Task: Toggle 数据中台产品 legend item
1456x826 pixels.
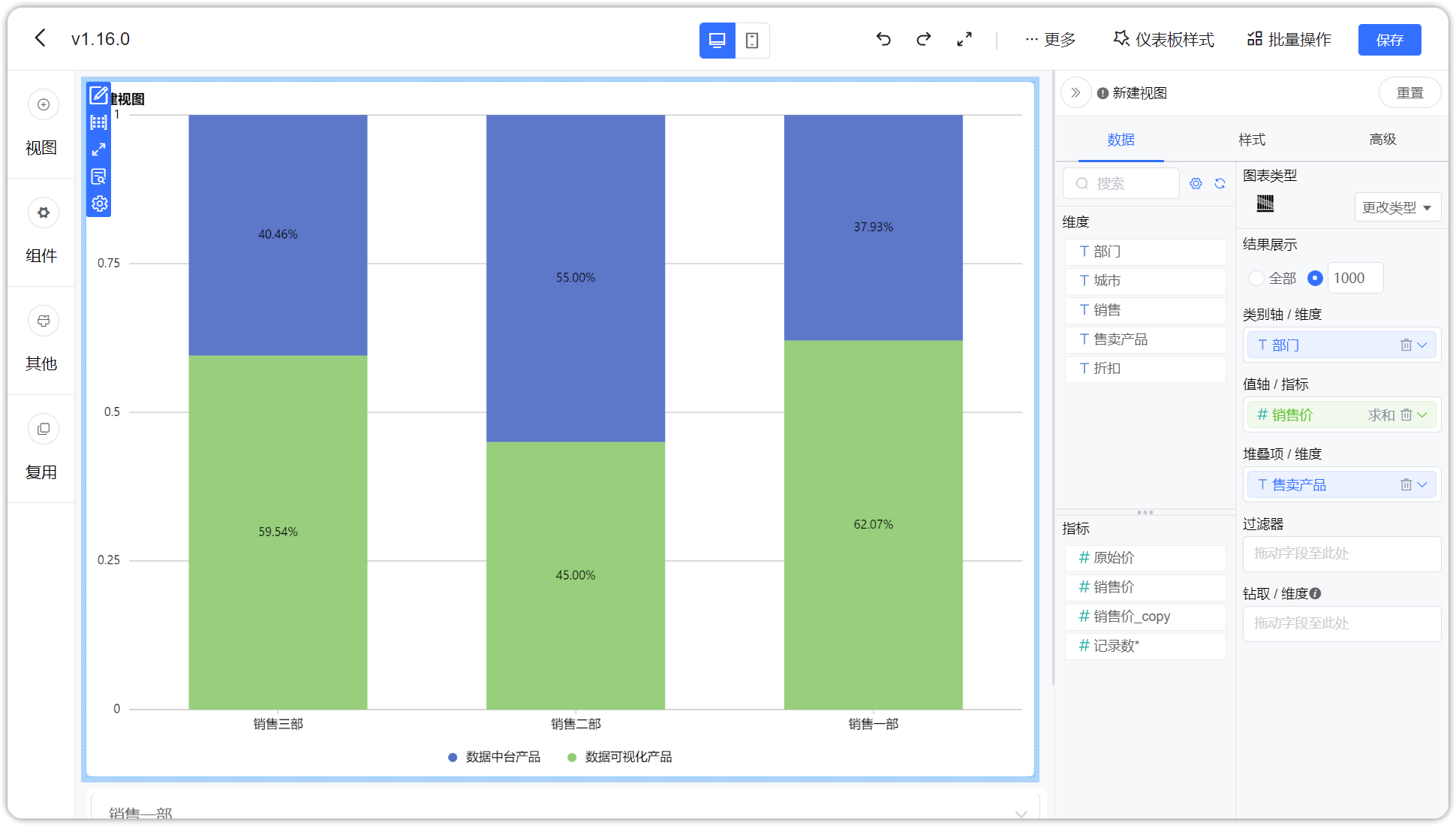Action: (494, 757)
